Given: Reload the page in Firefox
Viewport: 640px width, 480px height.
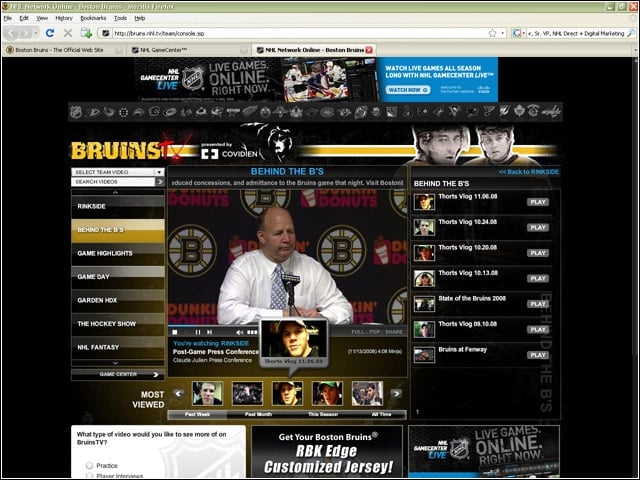Looking at the screenshot, I should (x=50, y=33).
